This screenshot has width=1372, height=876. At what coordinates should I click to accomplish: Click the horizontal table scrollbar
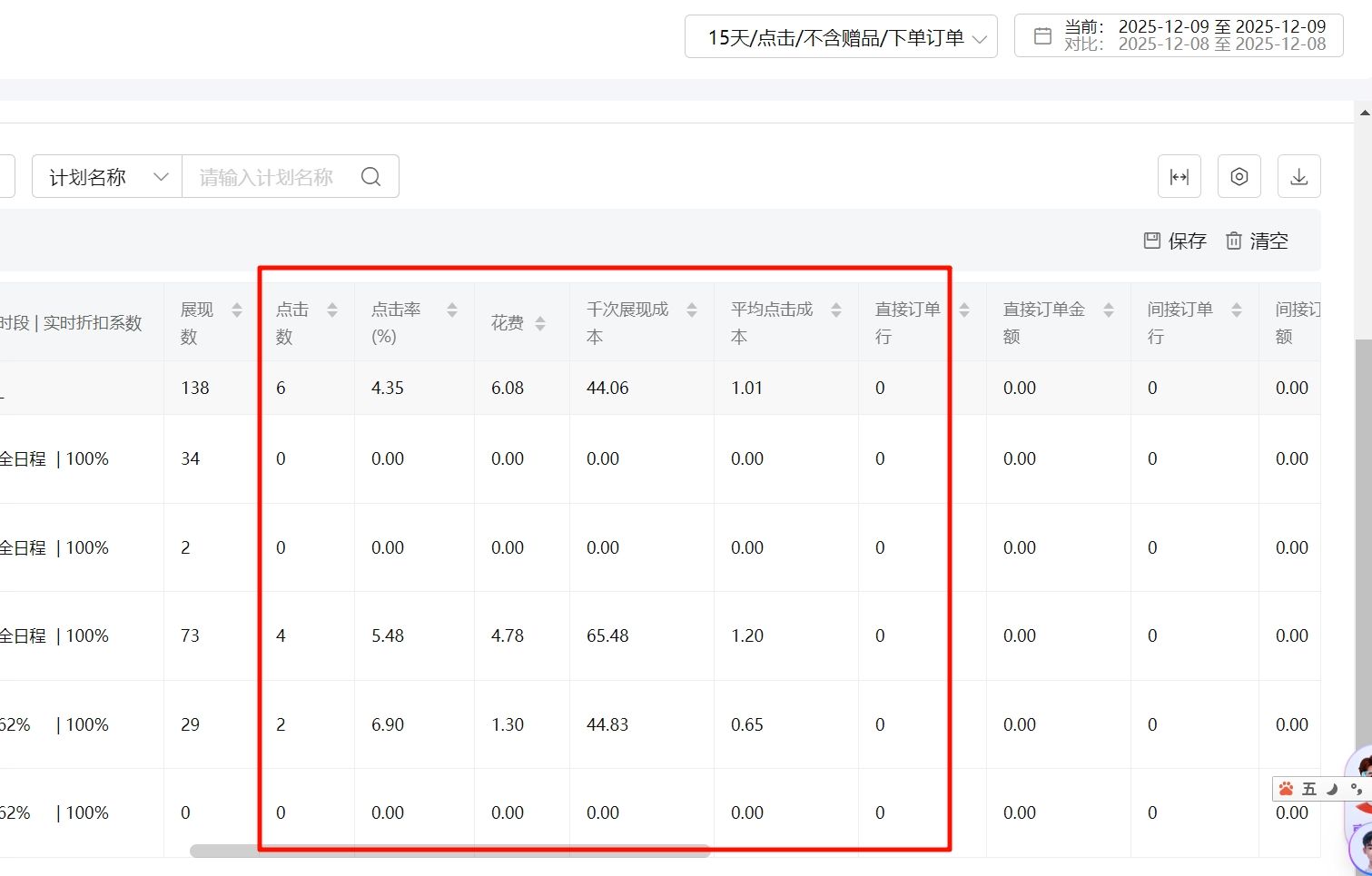449,851
